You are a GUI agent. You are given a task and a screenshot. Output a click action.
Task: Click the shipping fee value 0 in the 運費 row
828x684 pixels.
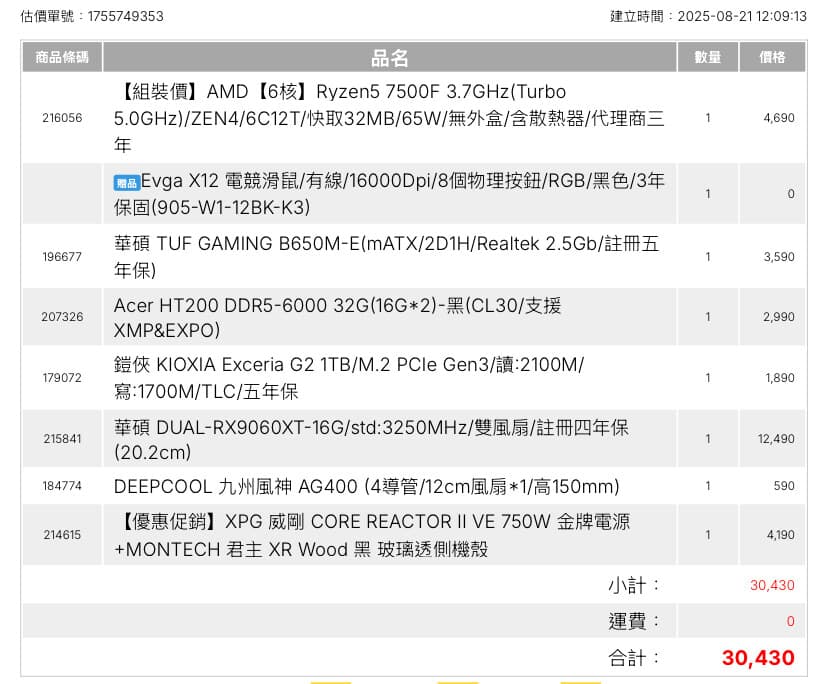pyautogui.click(x=791, y=621)
